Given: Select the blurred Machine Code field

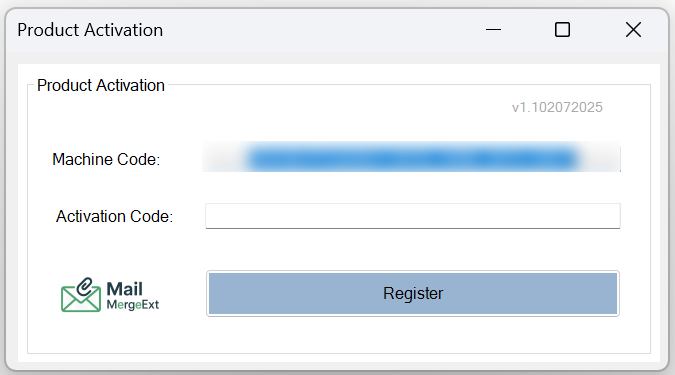Looking at the screenshot, I should coord(412,157).
